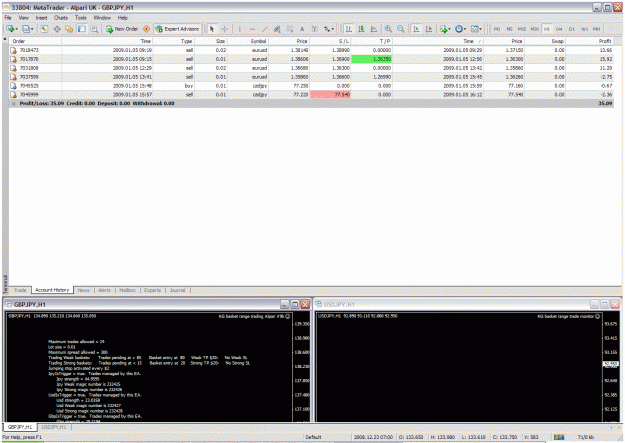Click the red S/L cell of order 7049999
Screen dimensions: 625x443
pyautogui.click(x=330, y=95)
